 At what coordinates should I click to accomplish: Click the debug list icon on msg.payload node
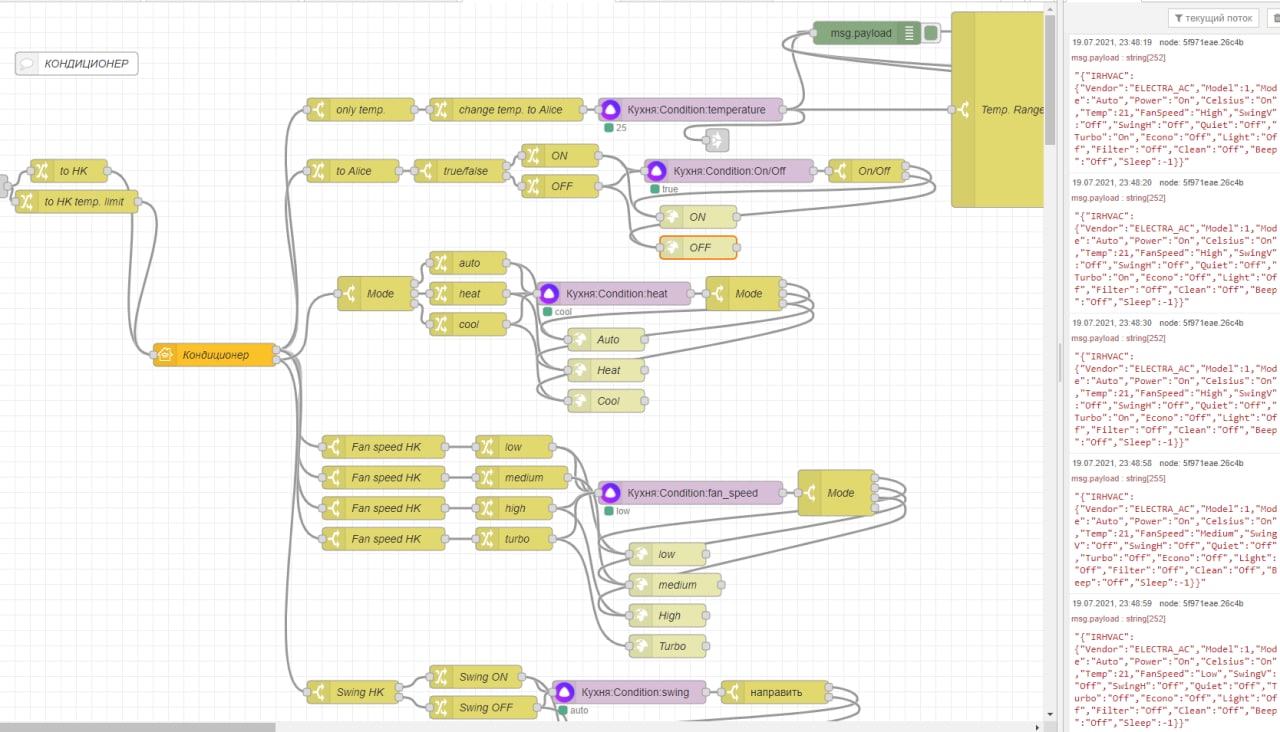[x=909, y=33]
